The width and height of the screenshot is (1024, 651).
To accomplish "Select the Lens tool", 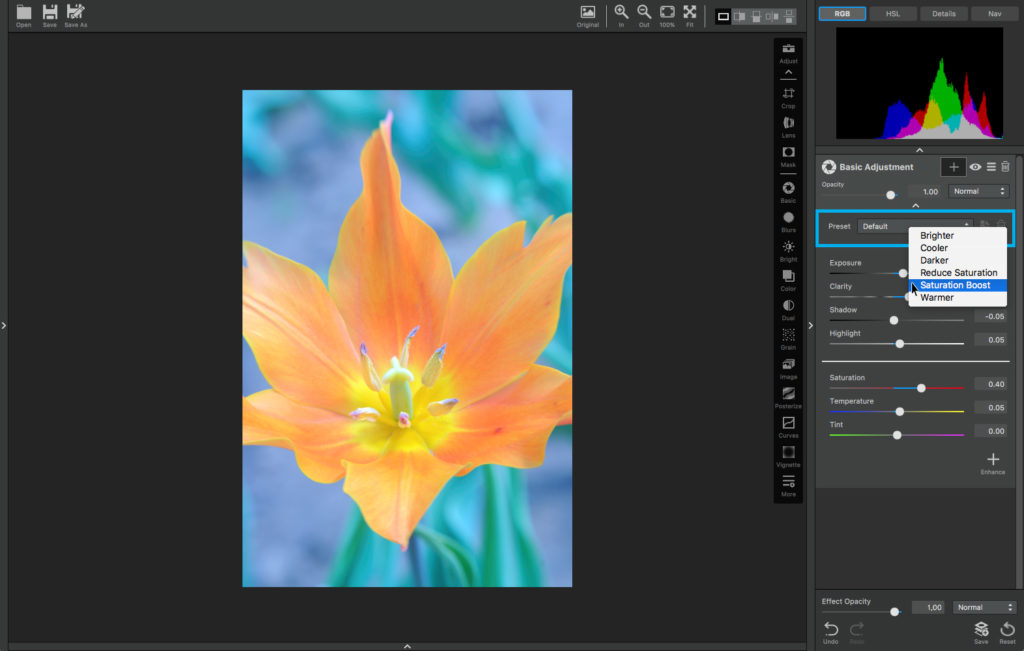I will point(788,127).
